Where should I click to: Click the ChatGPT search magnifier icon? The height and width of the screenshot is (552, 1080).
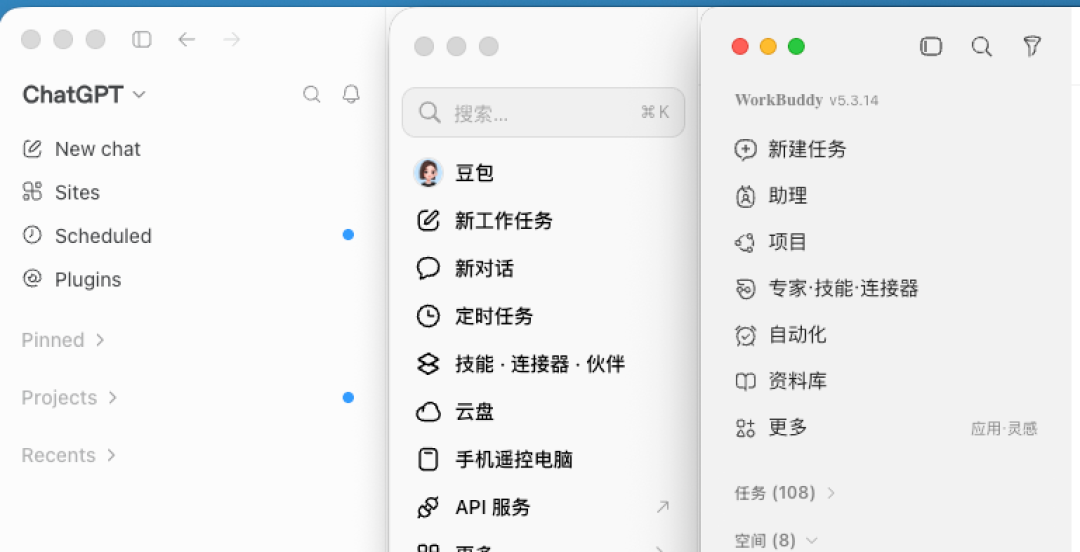click(x=312, y=94)
